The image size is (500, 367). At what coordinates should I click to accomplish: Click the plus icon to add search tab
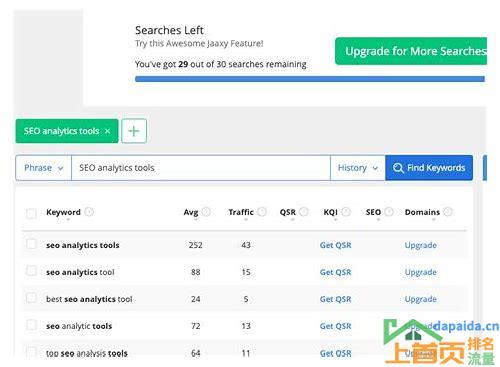(134, 131)
